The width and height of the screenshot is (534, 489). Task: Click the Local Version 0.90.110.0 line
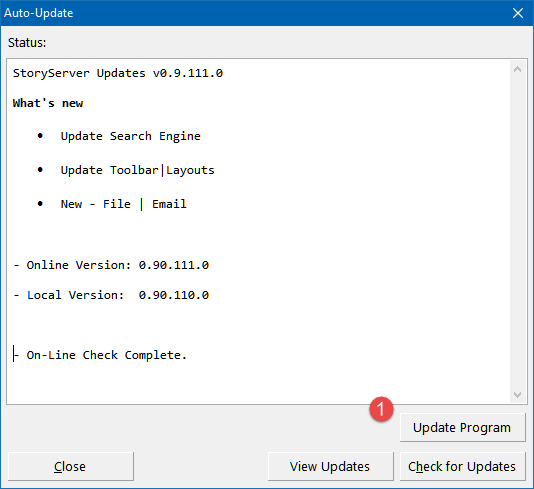tap(111, 295)
